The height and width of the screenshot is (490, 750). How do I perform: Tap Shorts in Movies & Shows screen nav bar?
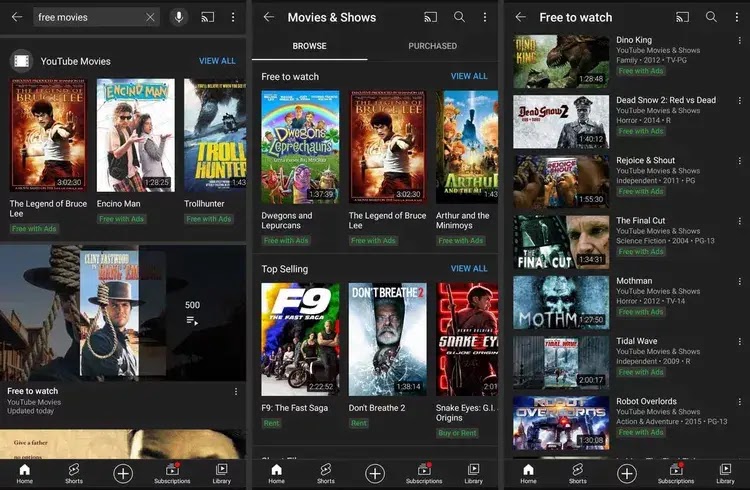326,473
